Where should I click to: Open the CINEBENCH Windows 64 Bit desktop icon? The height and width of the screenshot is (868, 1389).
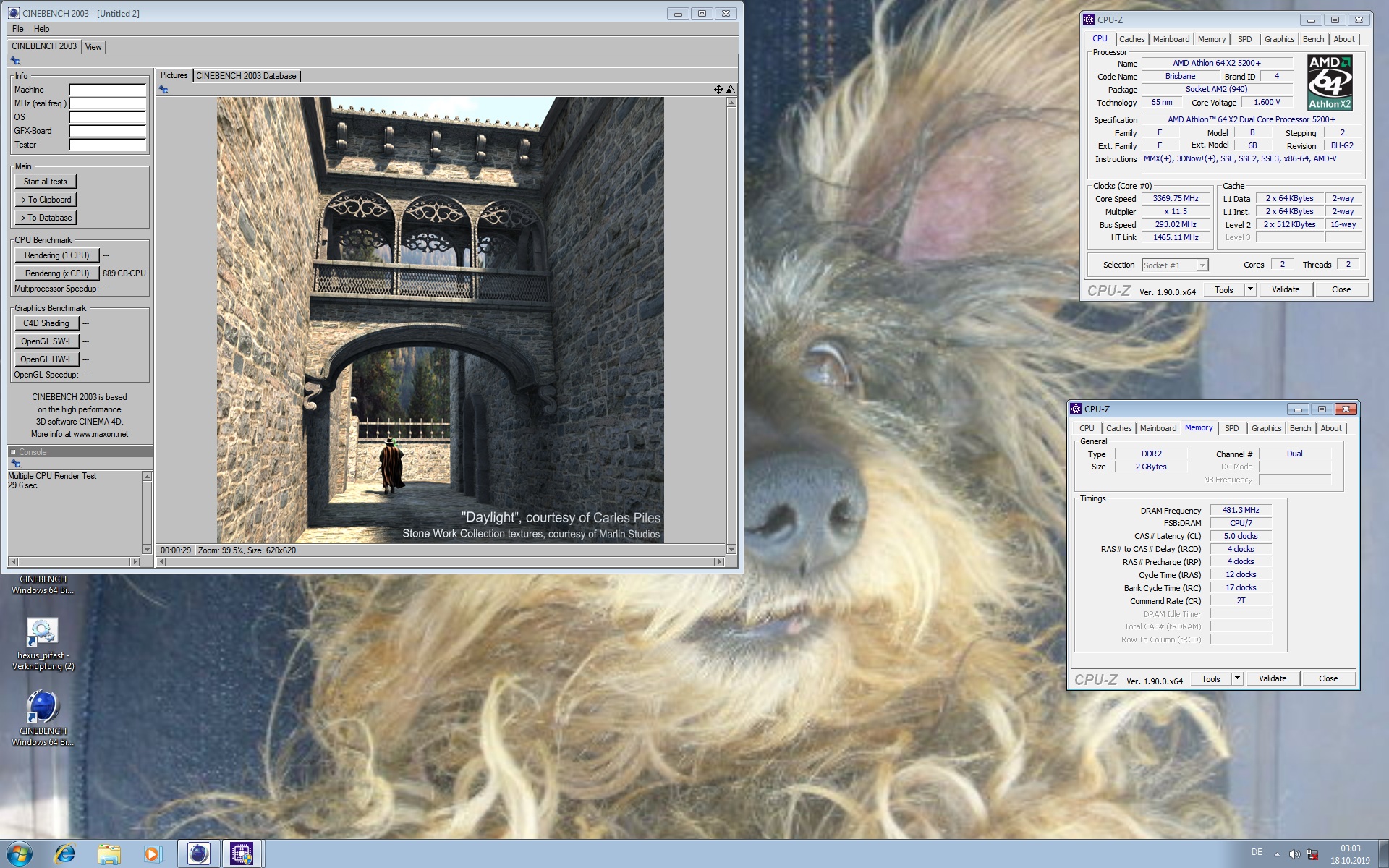click(x=43, y=707)
